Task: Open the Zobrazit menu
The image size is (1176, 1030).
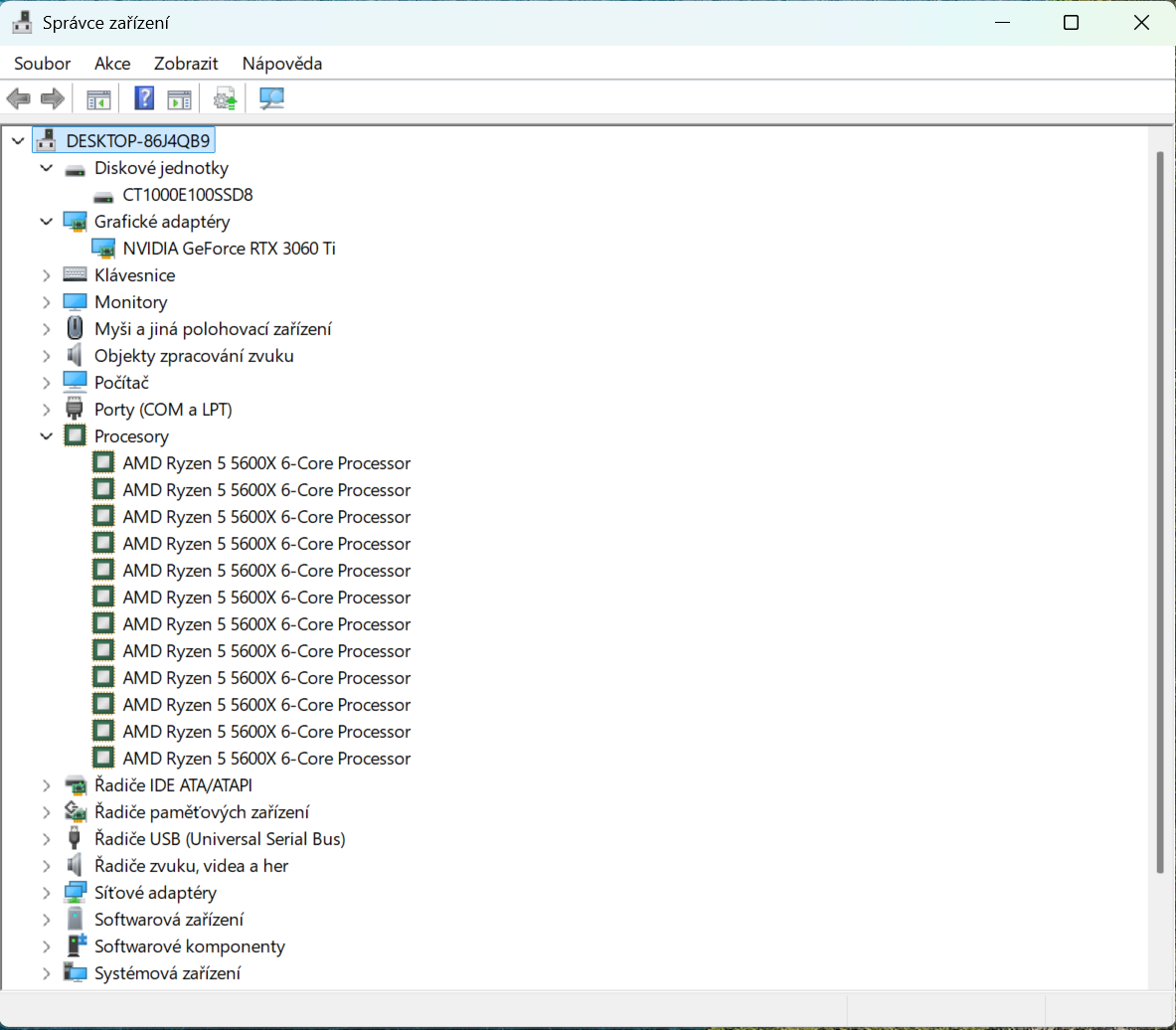Action: [x=186, y=64]
